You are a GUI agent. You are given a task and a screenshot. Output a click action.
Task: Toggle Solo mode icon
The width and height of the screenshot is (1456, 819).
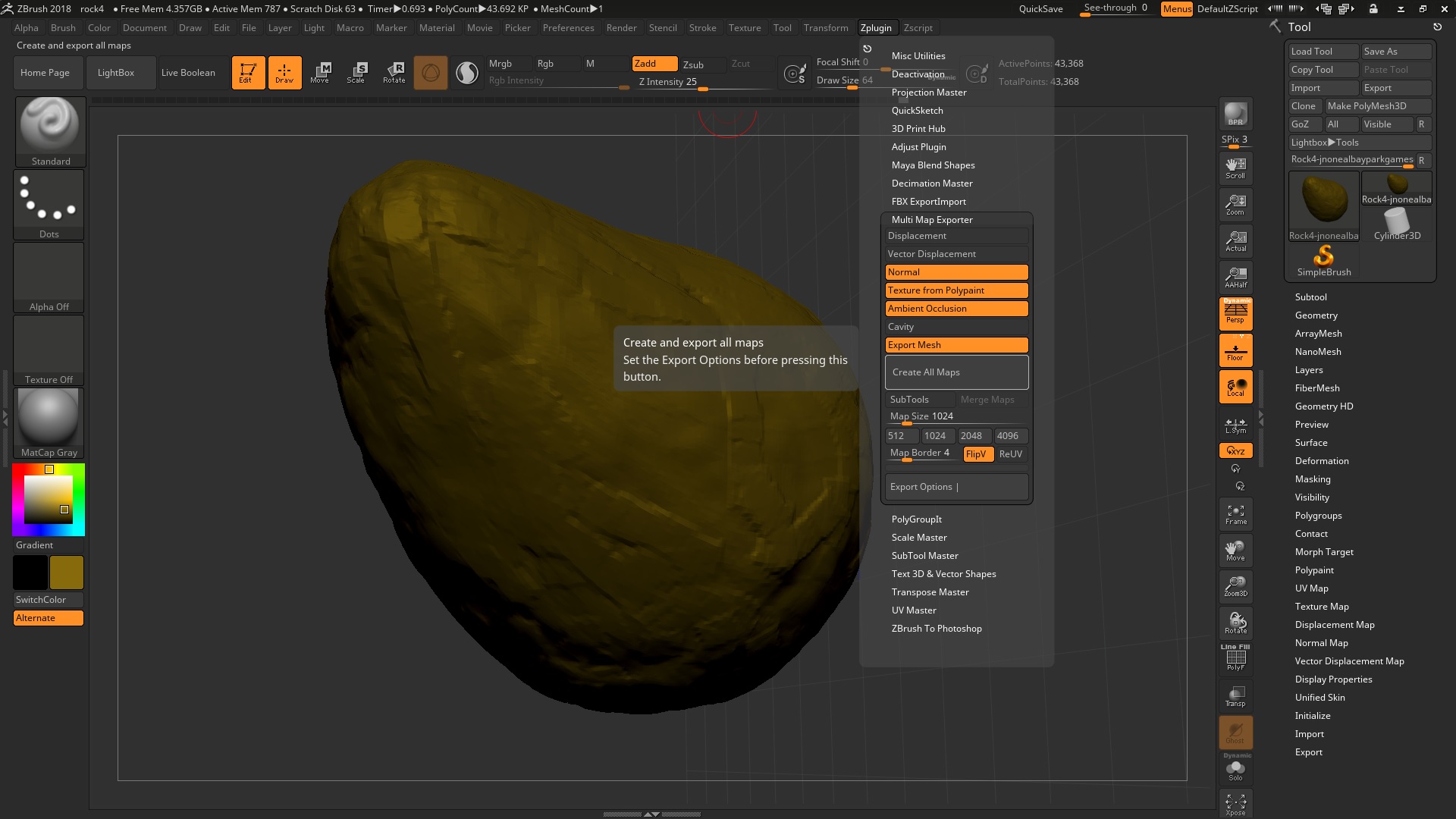1235,768
